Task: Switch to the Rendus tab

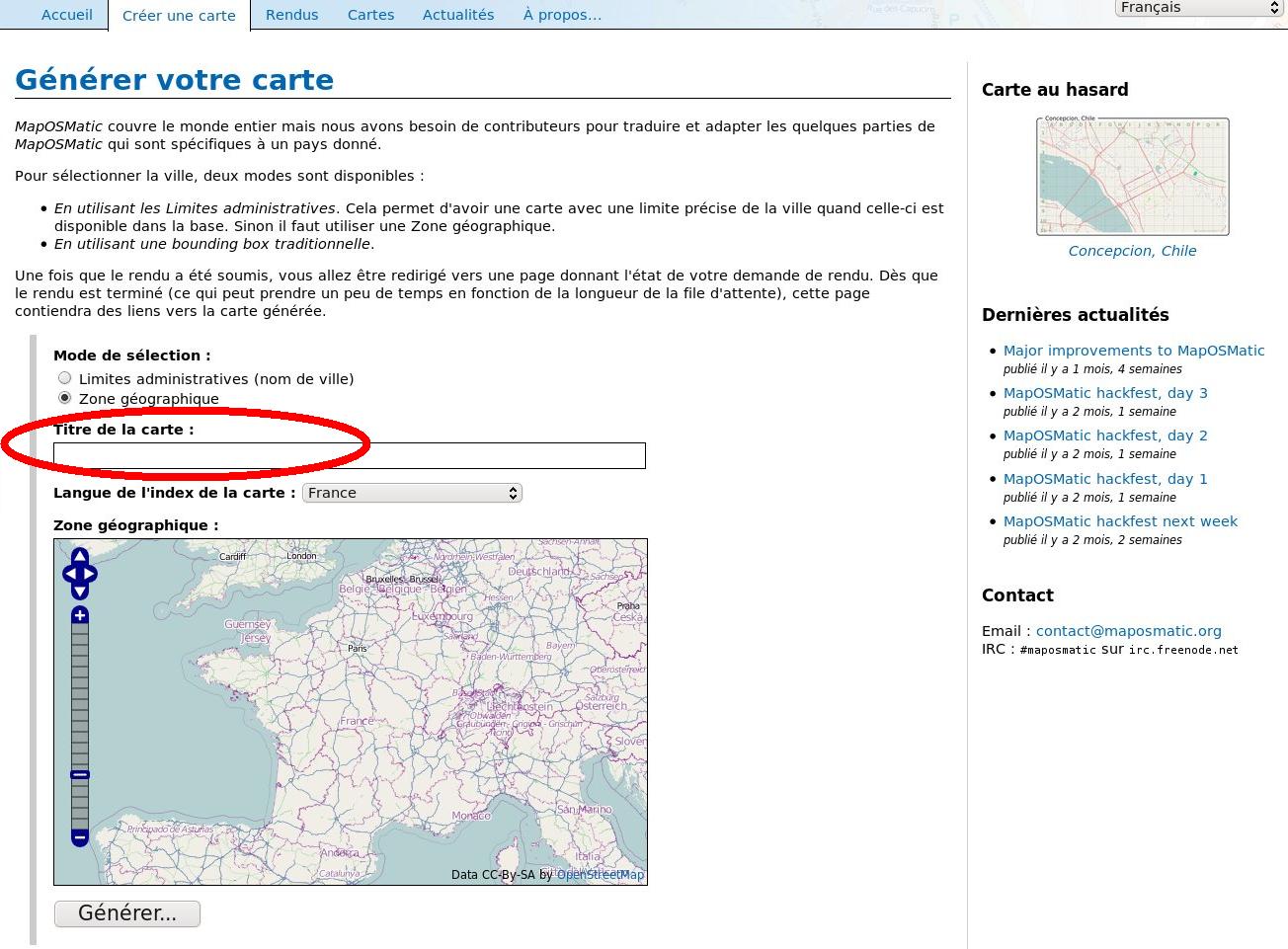Action: pyautogui.click(x=292, y=15)
